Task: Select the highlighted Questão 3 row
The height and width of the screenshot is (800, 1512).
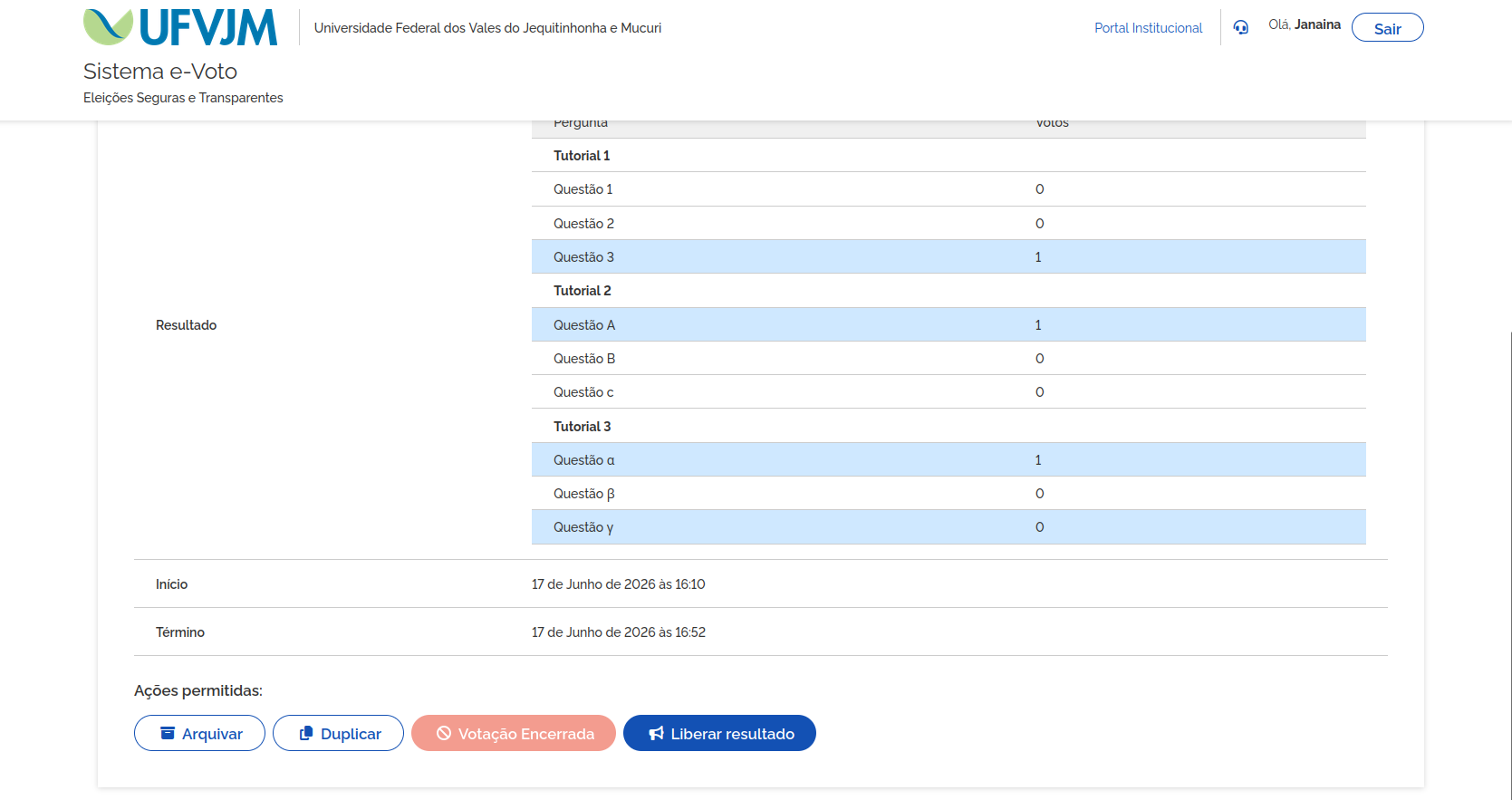Action: click(x=949, y=257)
